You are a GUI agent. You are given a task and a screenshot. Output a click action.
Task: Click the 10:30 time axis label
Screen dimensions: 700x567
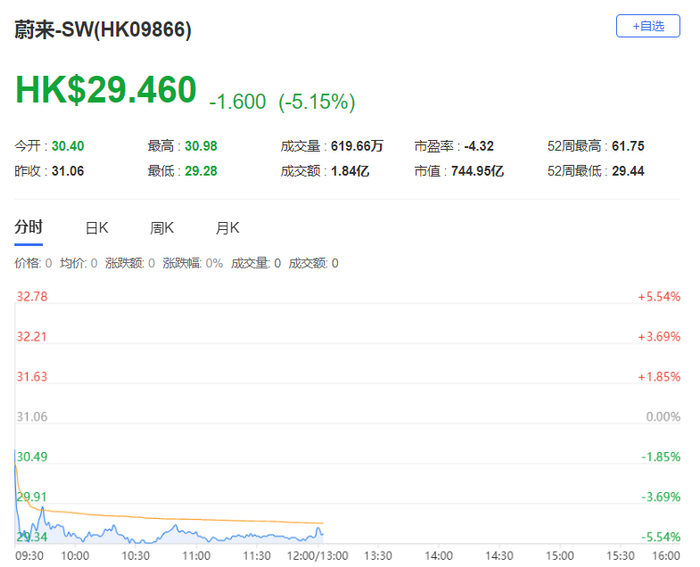pos(136,556)
